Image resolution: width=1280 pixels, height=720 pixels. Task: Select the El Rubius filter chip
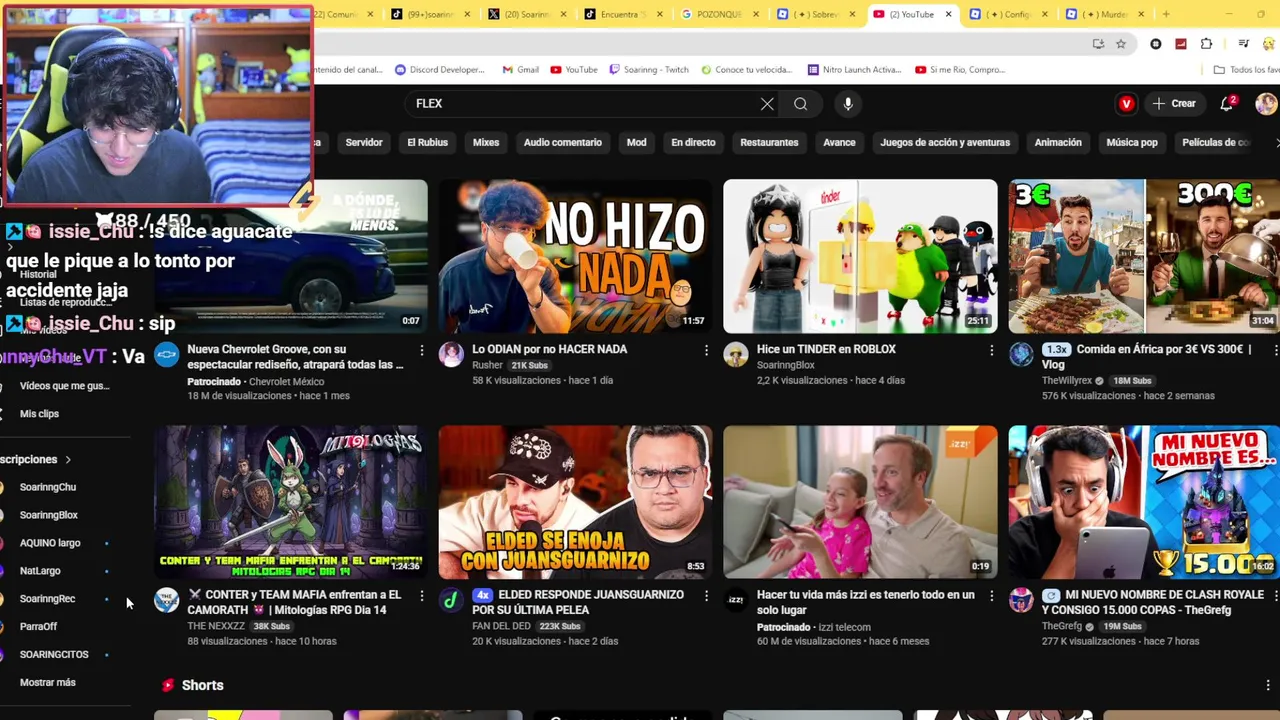coord(427,142)
